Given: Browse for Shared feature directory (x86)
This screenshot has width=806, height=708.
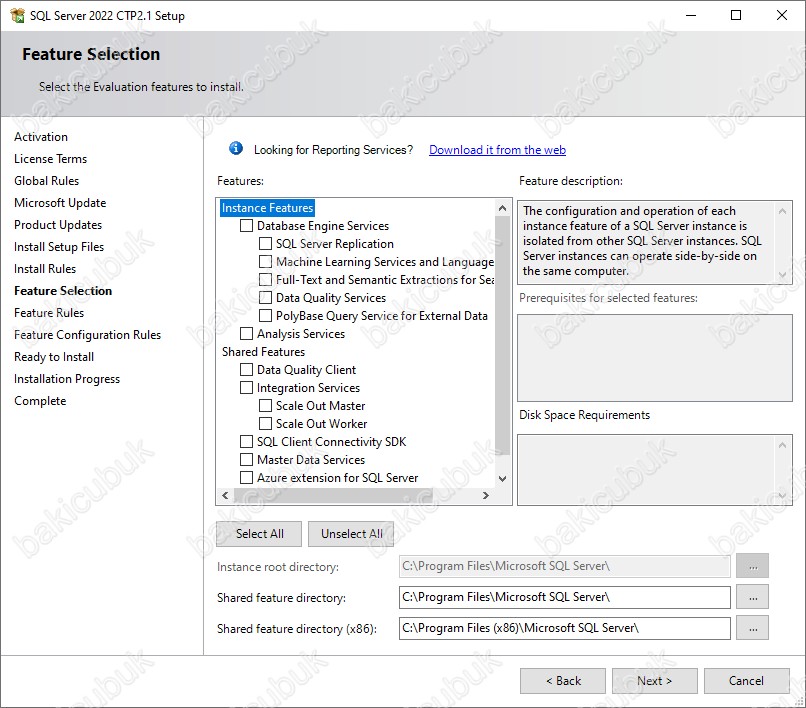Looking at the screenshot, I should [753, 628].
